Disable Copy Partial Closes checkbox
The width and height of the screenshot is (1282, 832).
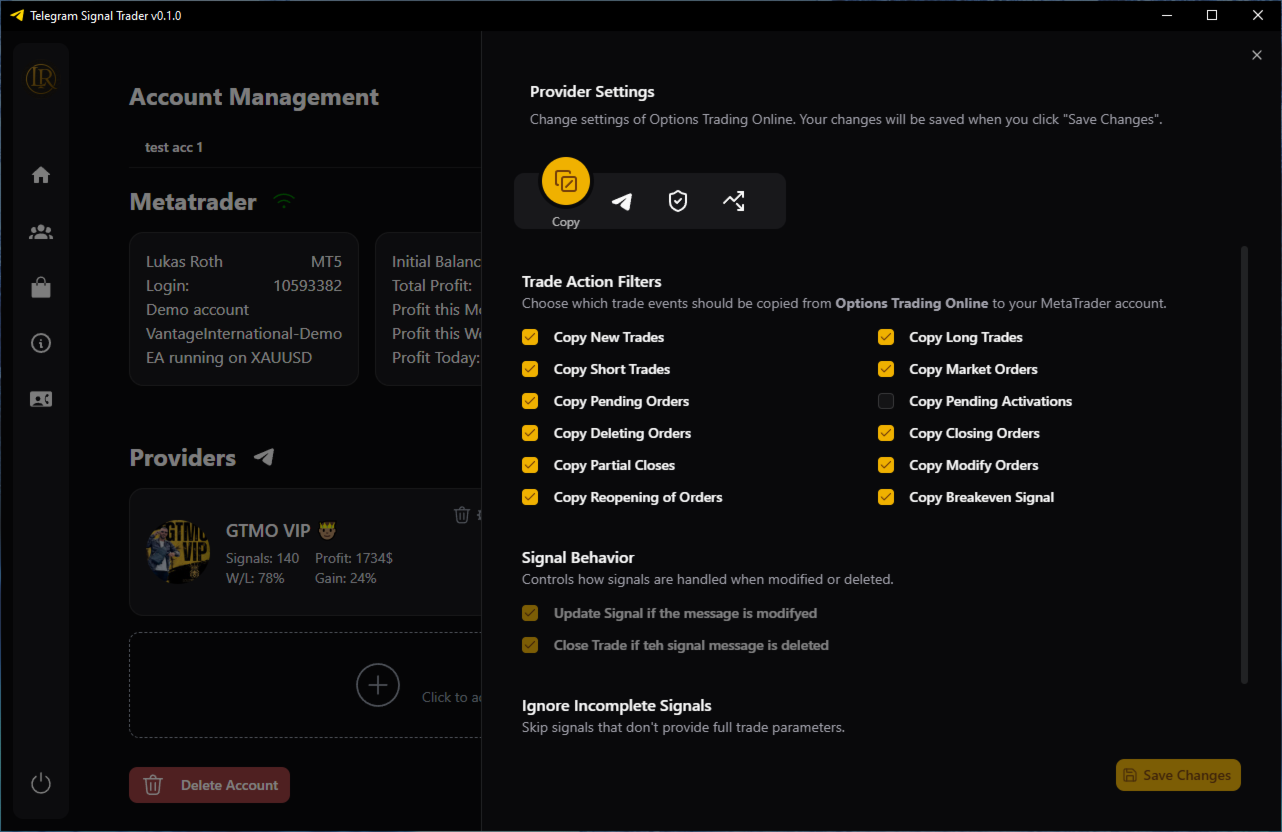pos(530,465)
